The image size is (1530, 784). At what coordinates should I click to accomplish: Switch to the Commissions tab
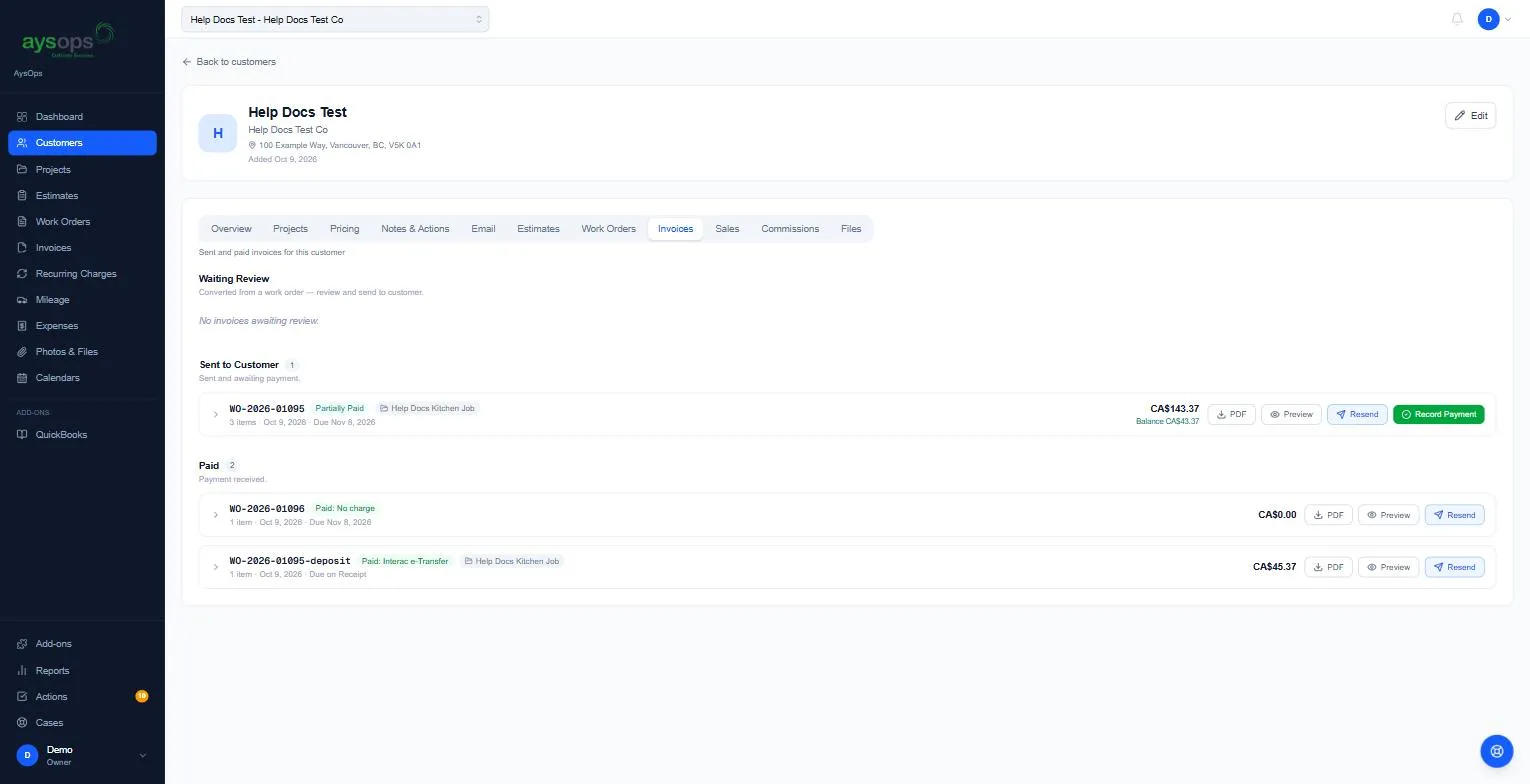coord(790,229)
